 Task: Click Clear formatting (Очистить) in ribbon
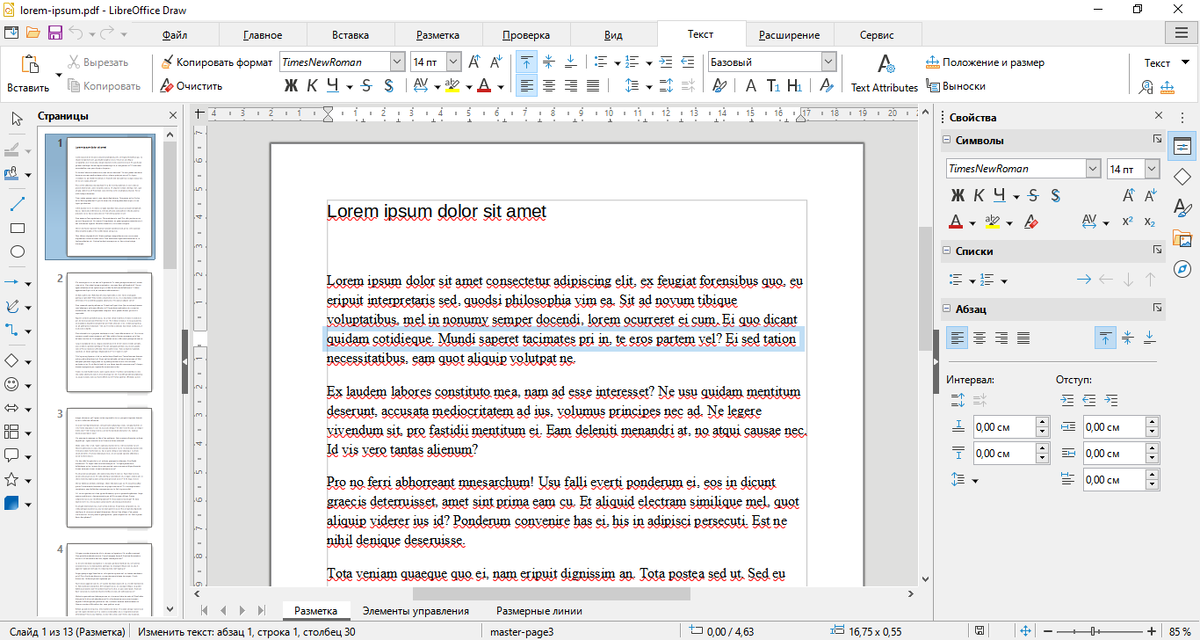(x=191, y=86)
